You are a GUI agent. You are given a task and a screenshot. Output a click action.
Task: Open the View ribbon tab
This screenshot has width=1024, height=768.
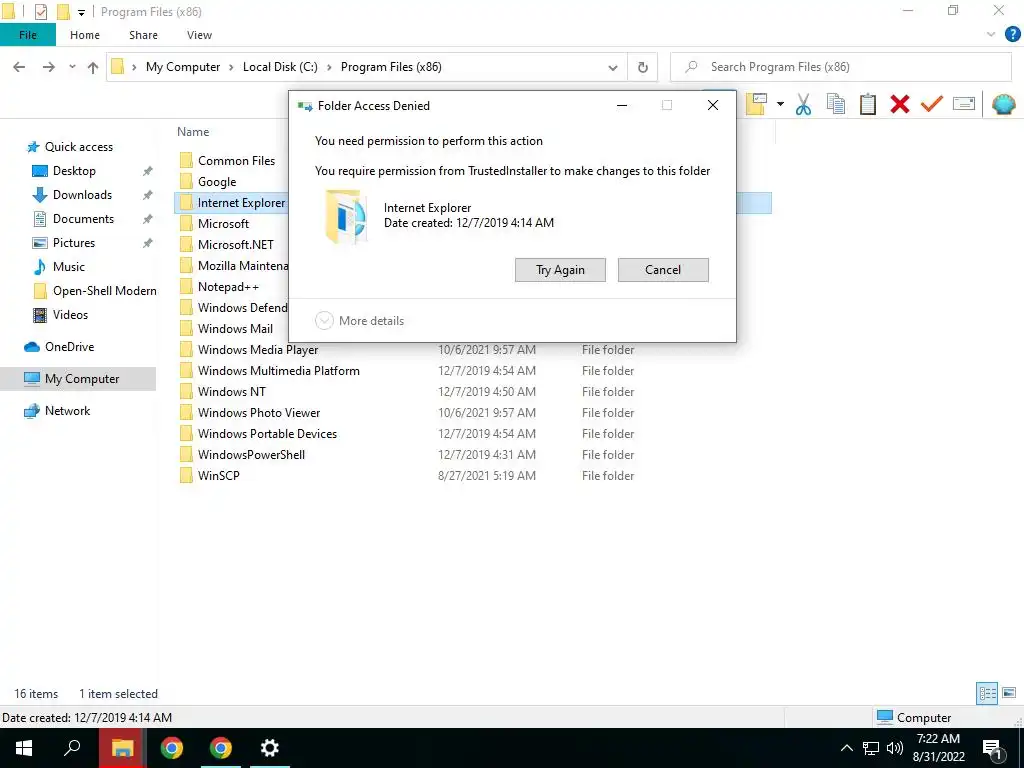point(199,35)
